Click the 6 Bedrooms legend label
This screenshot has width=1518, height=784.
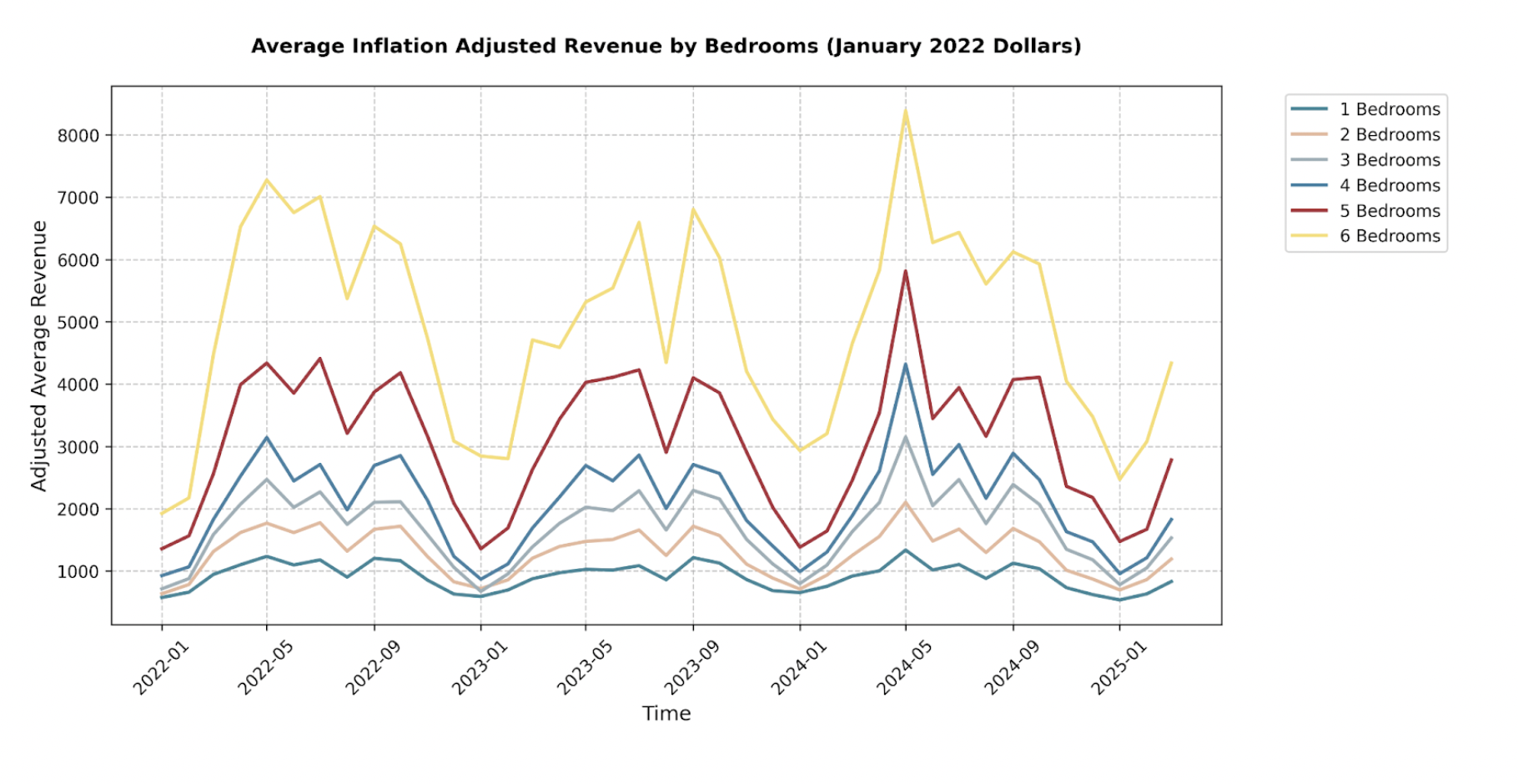coord(1390,236)
